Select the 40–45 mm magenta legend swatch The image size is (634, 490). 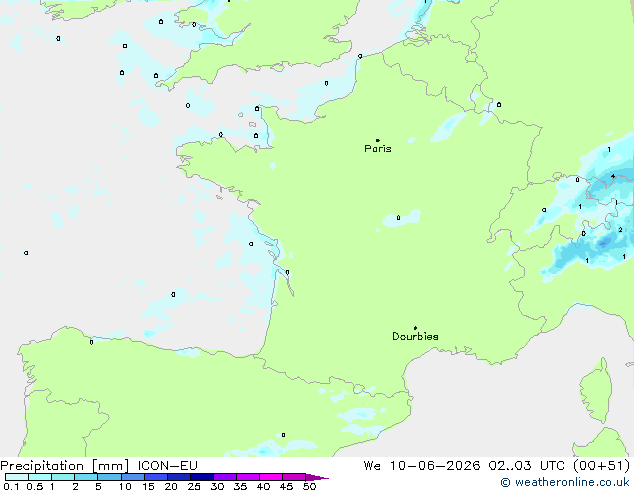[x=271, y=477]
